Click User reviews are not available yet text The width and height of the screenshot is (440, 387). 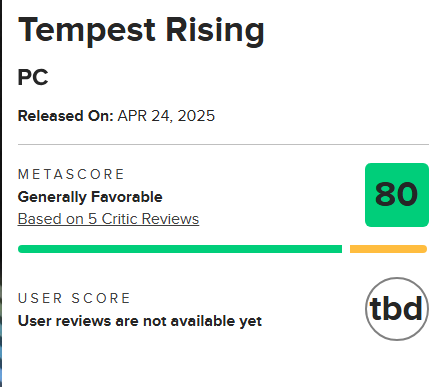click(140, 321)
